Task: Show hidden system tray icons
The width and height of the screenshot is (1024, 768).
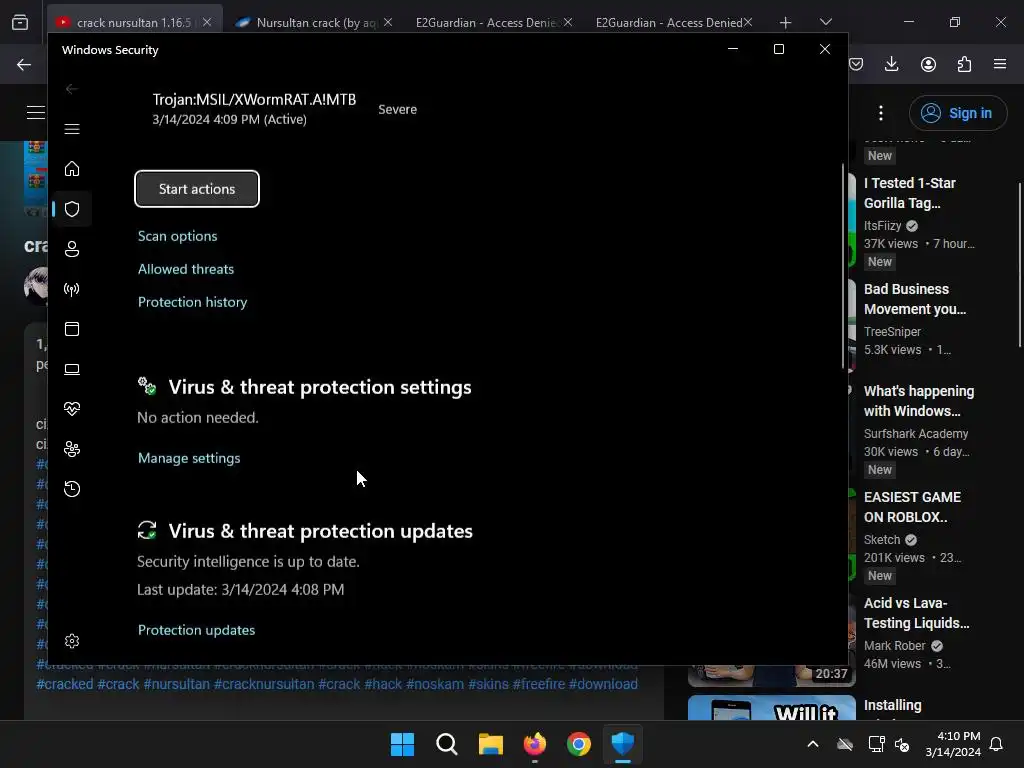Action: 813,744
